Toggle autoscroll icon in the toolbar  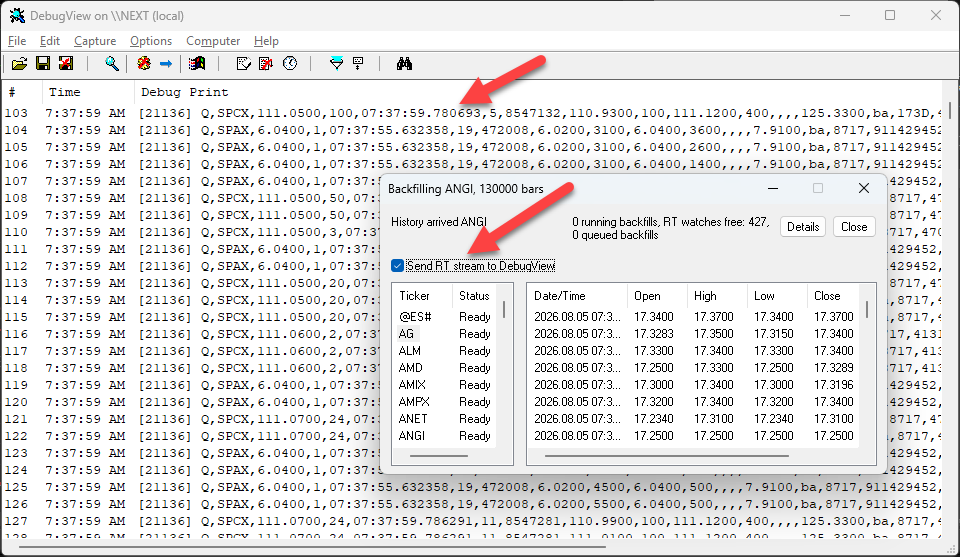(266, 64)
